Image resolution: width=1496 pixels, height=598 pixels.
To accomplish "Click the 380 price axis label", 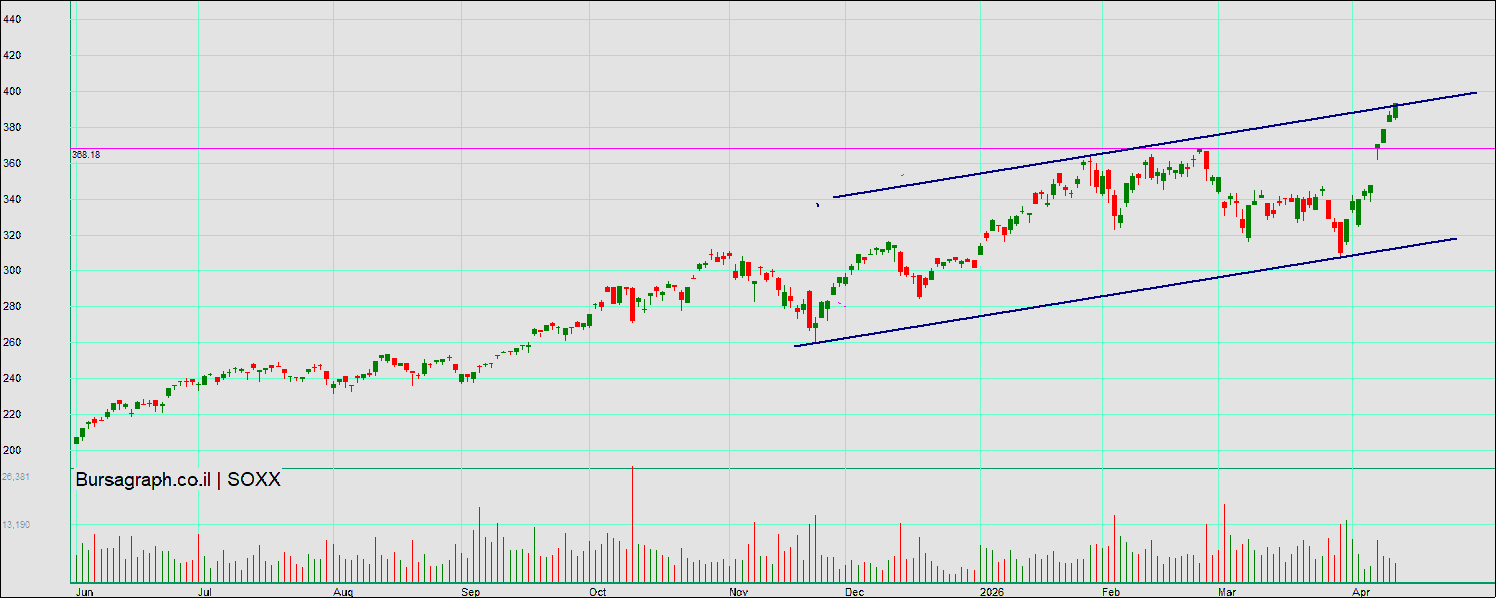I will tap(12, 127).
